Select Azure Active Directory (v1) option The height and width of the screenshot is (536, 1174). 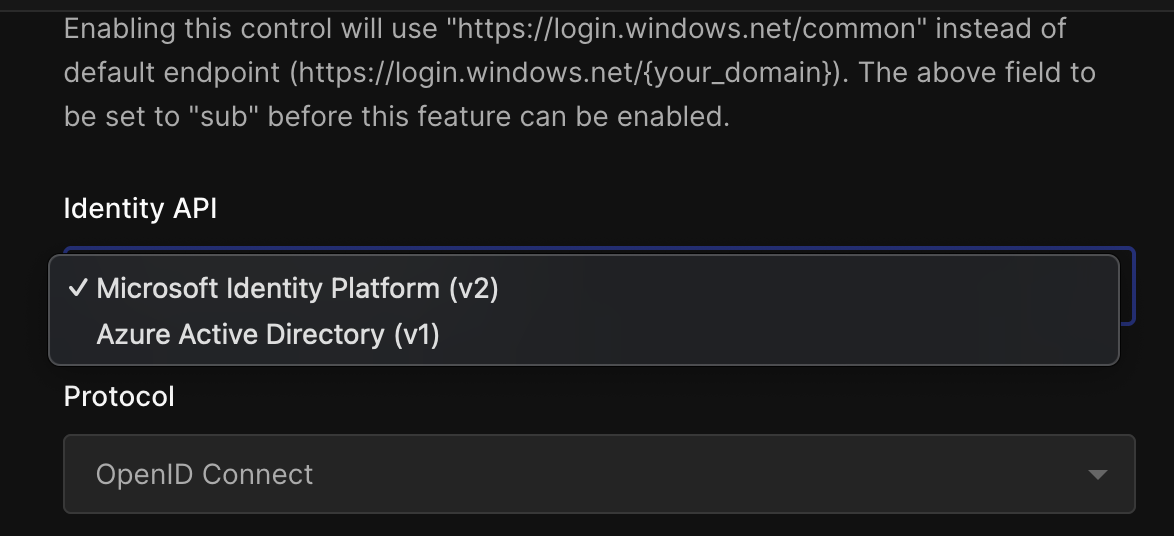tap(268, 334)
